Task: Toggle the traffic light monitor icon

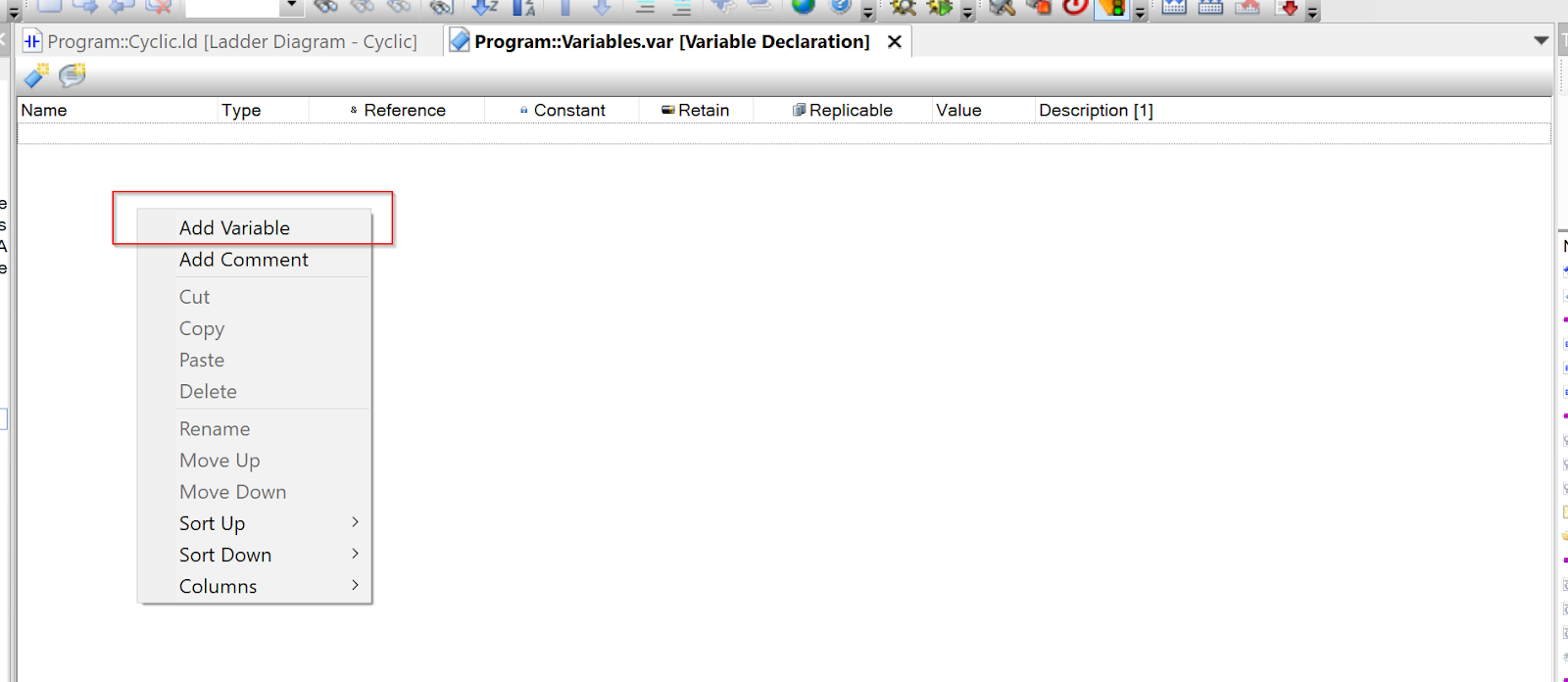Action: point(1112,8)
